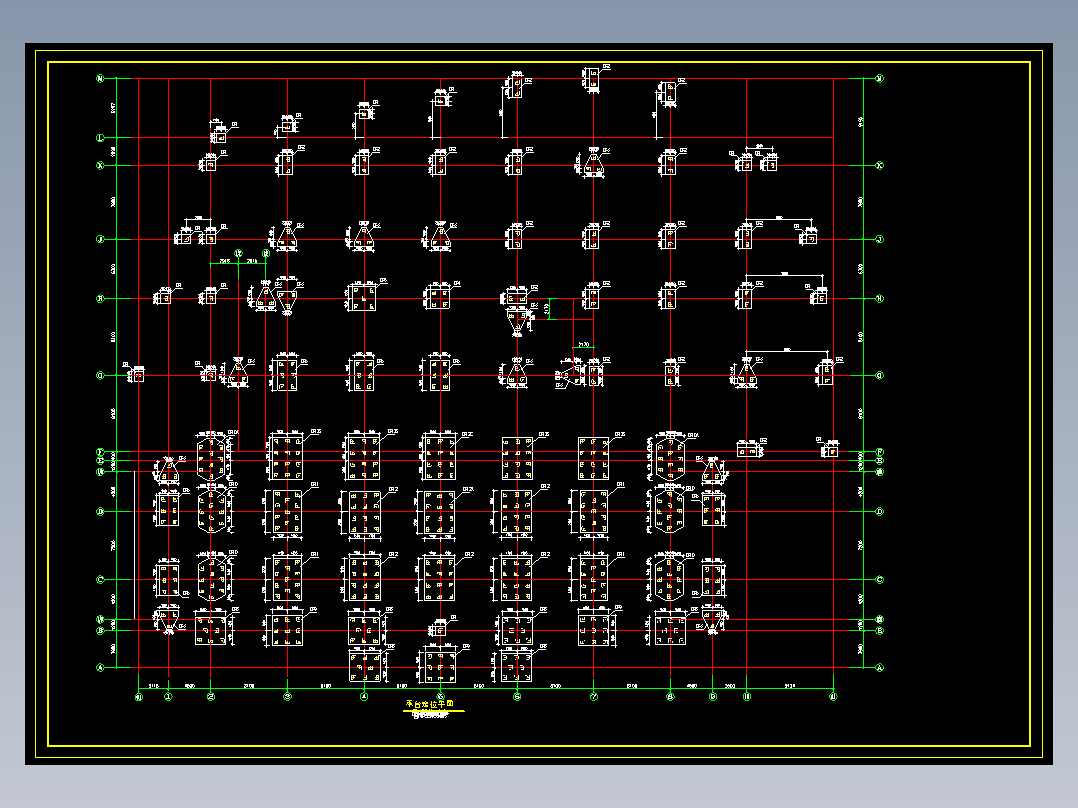Click axis bubble 1 on the bottom grid line

click(168, 697)
